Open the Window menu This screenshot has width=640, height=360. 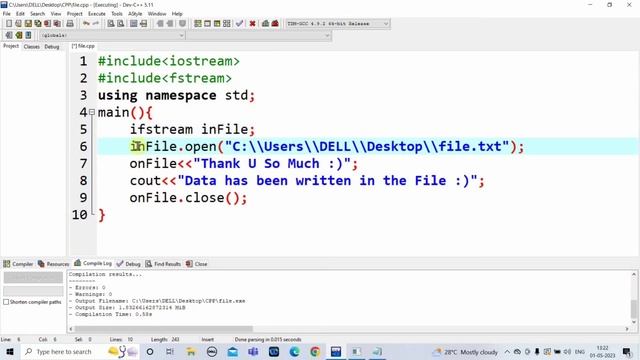click(x=157, y=14)
